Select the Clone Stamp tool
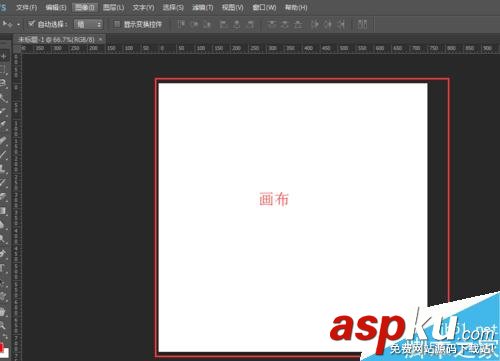This screenshot has height=361, width=500. point(3,168)
